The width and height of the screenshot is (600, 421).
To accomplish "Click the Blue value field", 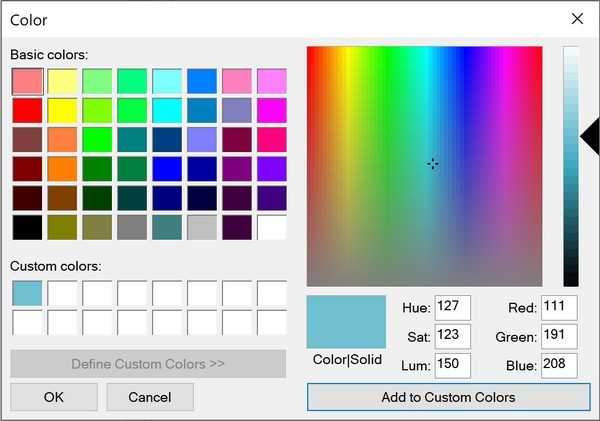I will coord(559,366).
